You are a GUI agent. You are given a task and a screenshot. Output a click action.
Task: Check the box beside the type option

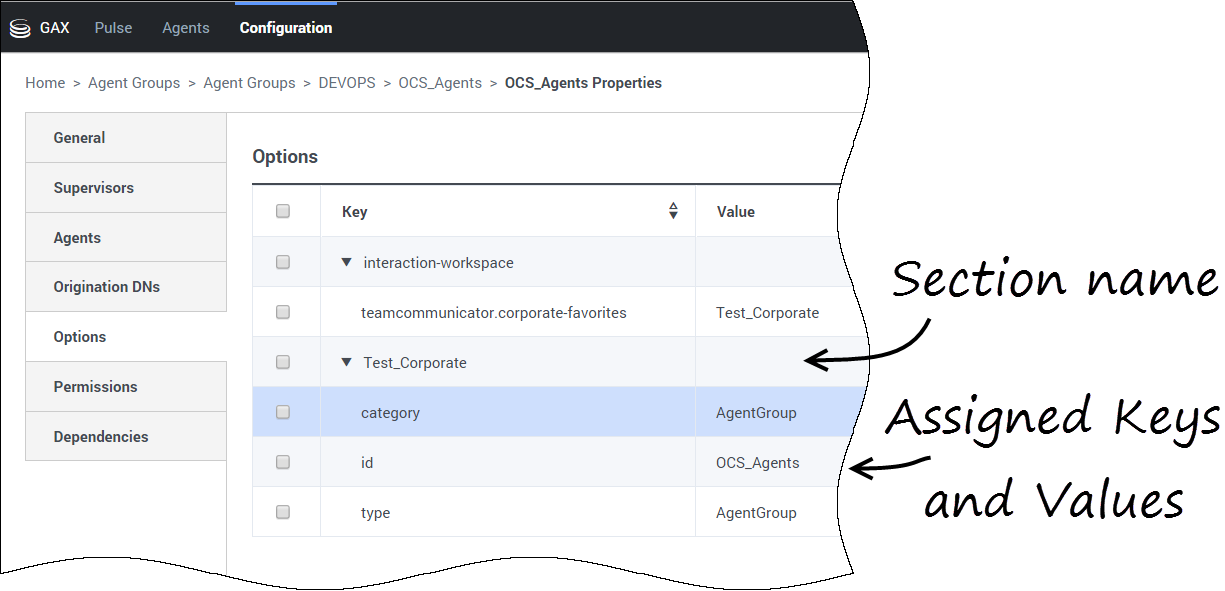coord(283,512)
